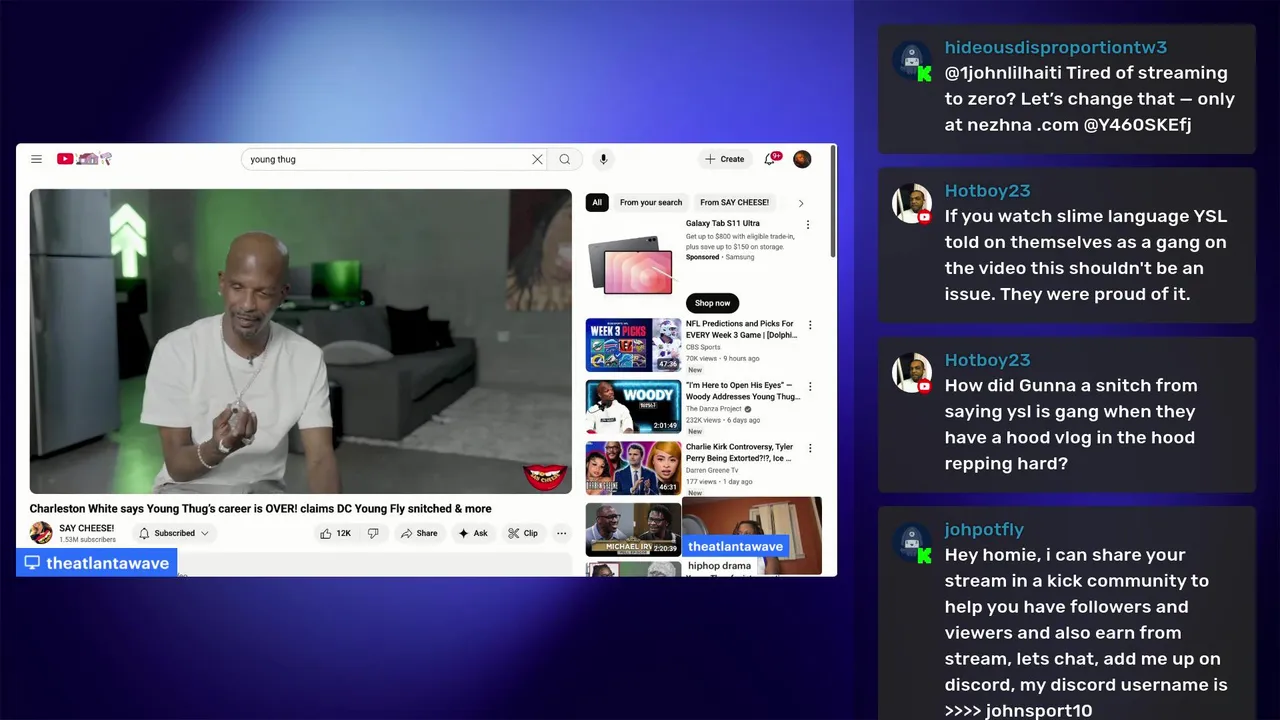Open the SAY CHEESE! channel avatar
The height and width of the screenshot is (720, 1280).
click(x=41, y=533)
